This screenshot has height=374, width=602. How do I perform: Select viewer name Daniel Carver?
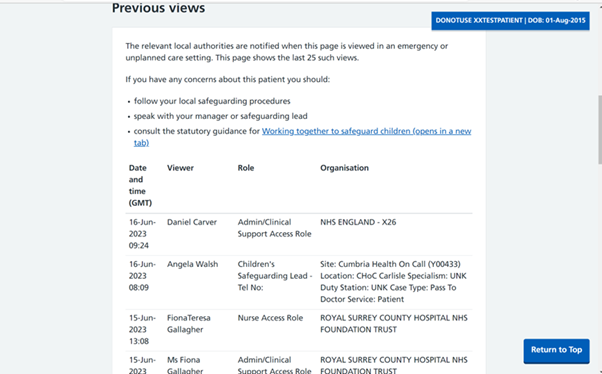pyautogui.click(x=192, y=222)
